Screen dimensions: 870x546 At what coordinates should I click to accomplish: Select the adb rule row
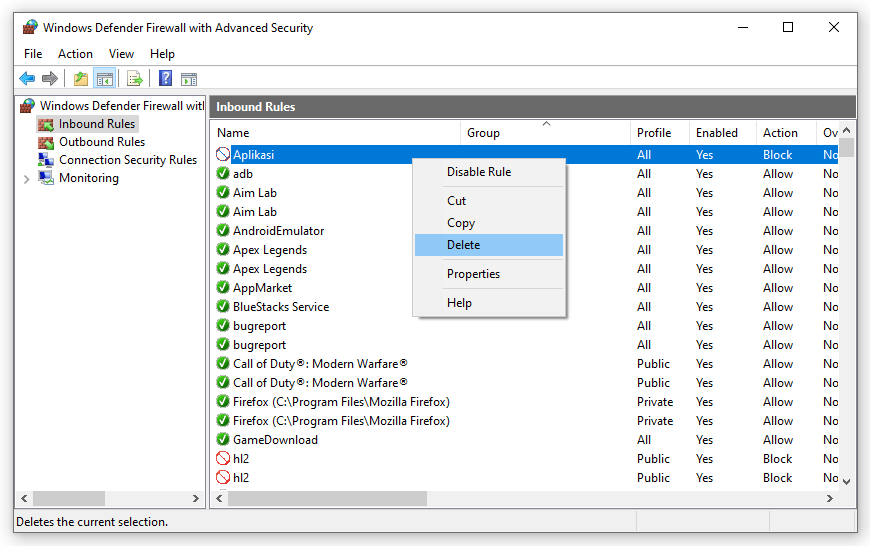tap(525, 173)
